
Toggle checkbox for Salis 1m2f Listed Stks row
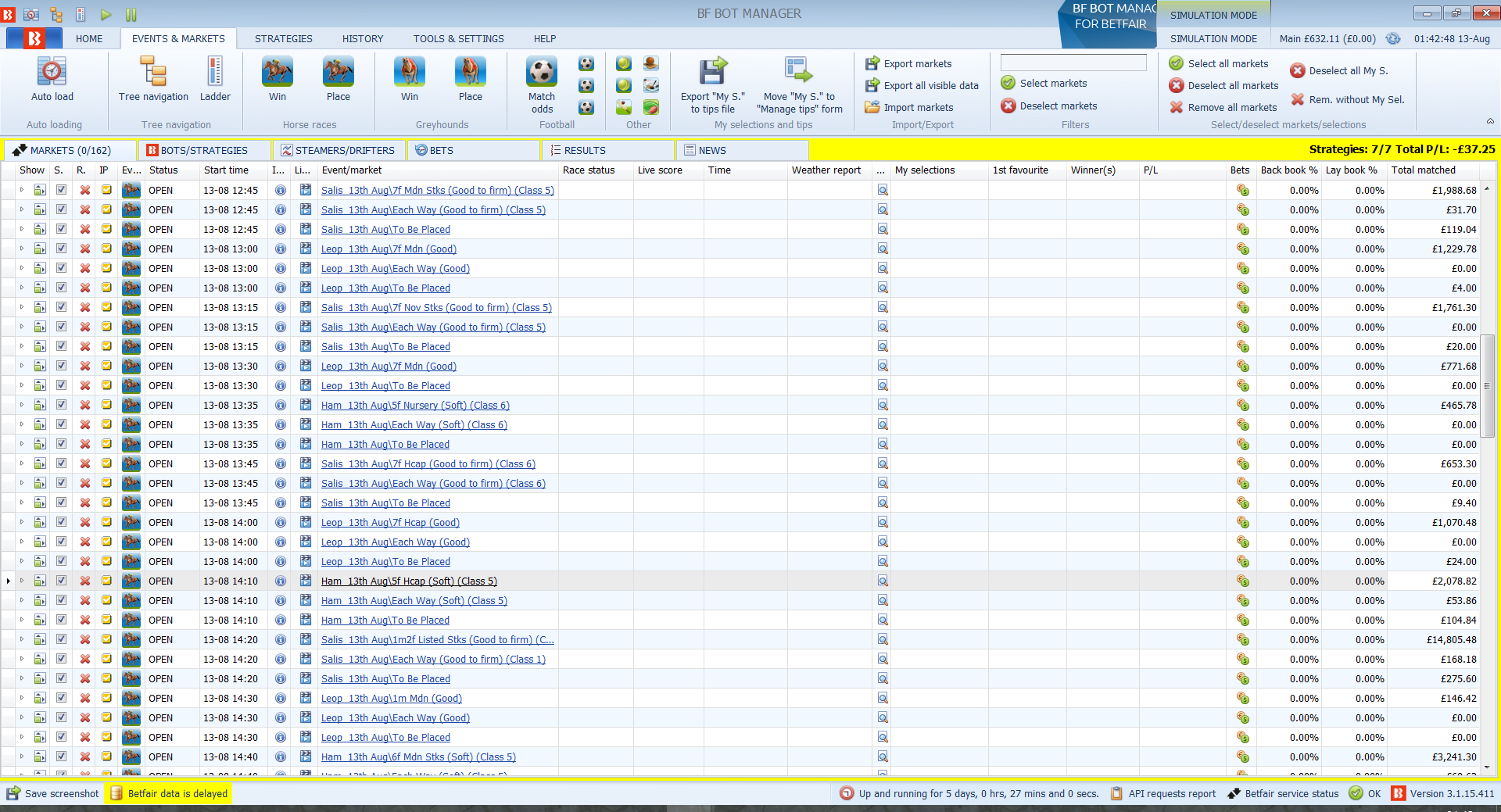(61, 639)
